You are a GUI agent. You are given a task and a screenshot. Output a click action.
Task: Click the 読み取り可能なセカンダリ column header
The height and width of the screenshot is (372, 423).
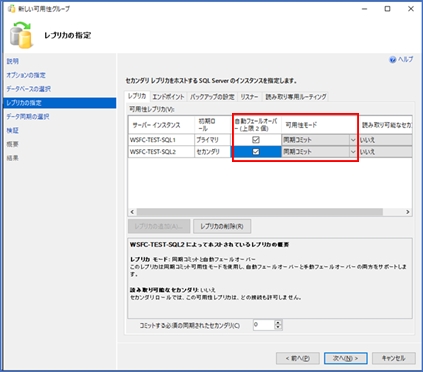click(x=385, y=125)
